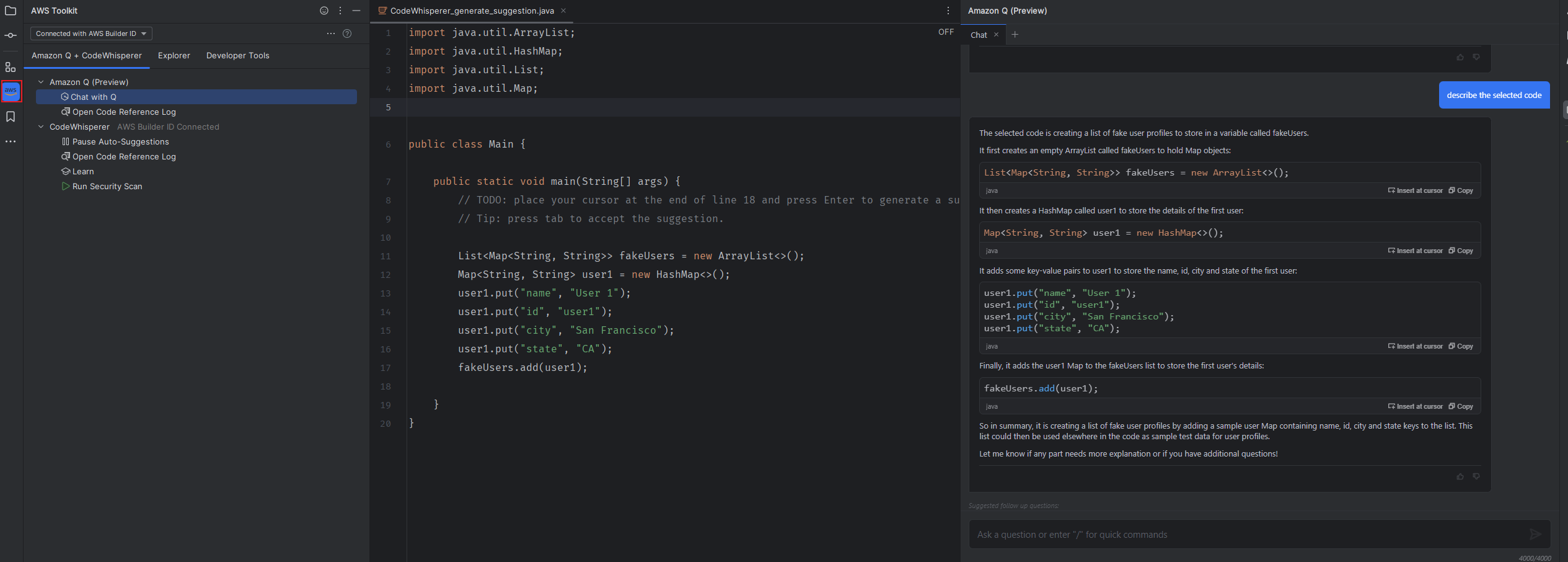Screen dimensions: 1568x562
Task: Give thumbs down on the code description answer
Action: point(1476,476)
